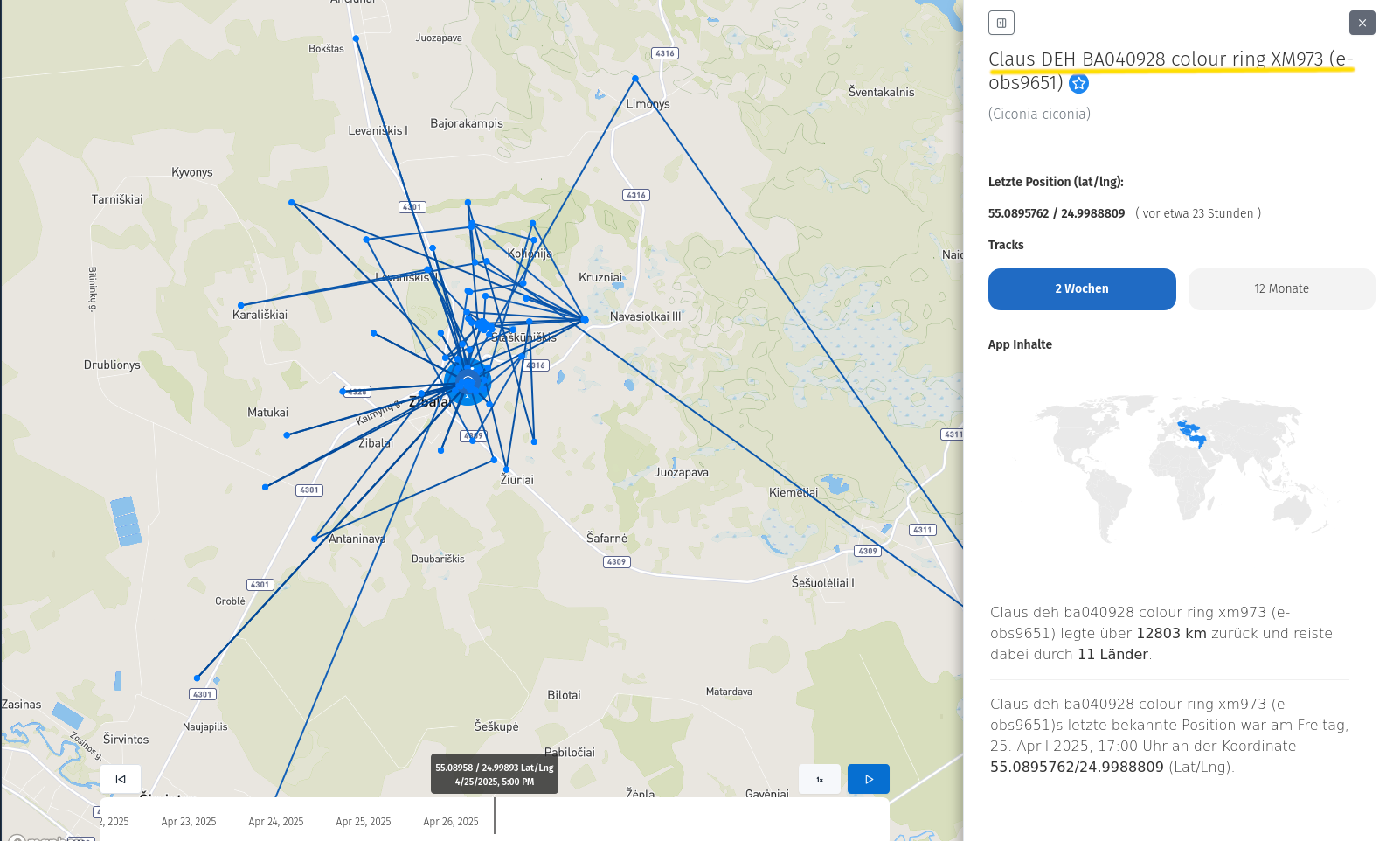Image resolution: width=1400 pixels, height=841 pixels.
Task: Click the track point near Bokštas
Action: 356,38
